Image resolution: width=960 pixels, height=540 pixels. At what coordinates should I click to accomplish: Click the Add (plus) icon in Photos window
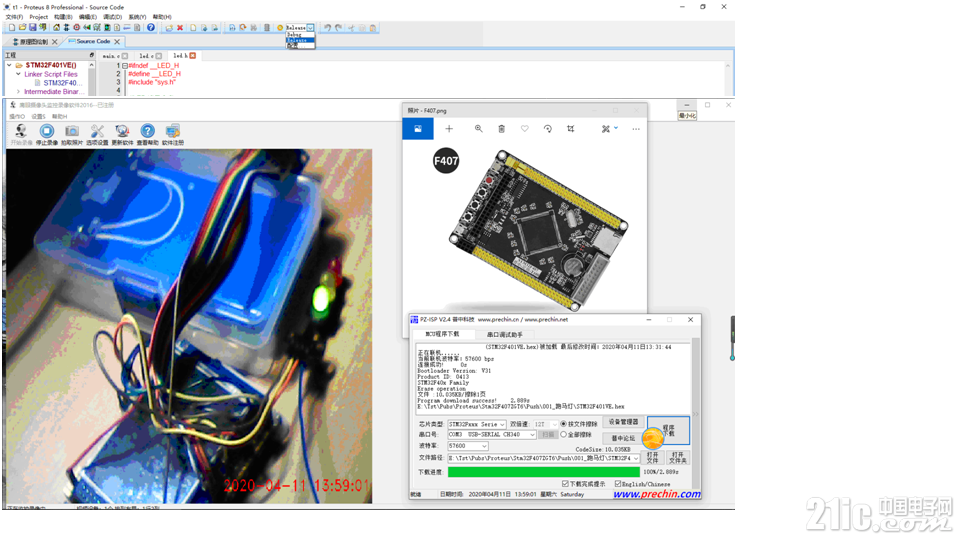[x=449, y=129]
